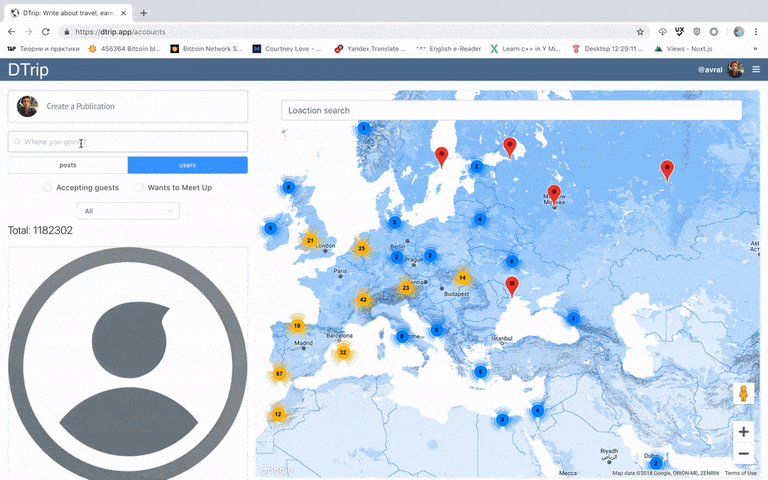This screenshot has width=768, height=480.
Task: Switch to the posts tab
Action: 68,165
